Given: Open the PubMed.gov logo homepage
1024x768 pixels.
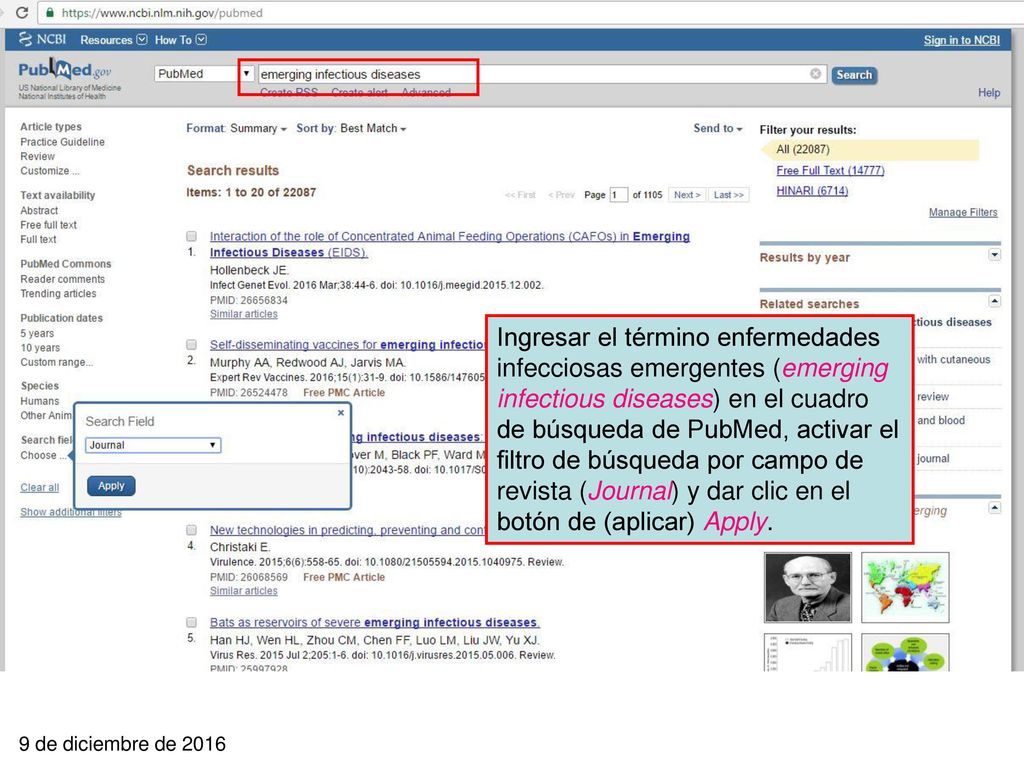Looking at the screenshot, I should tap(65, 69).
